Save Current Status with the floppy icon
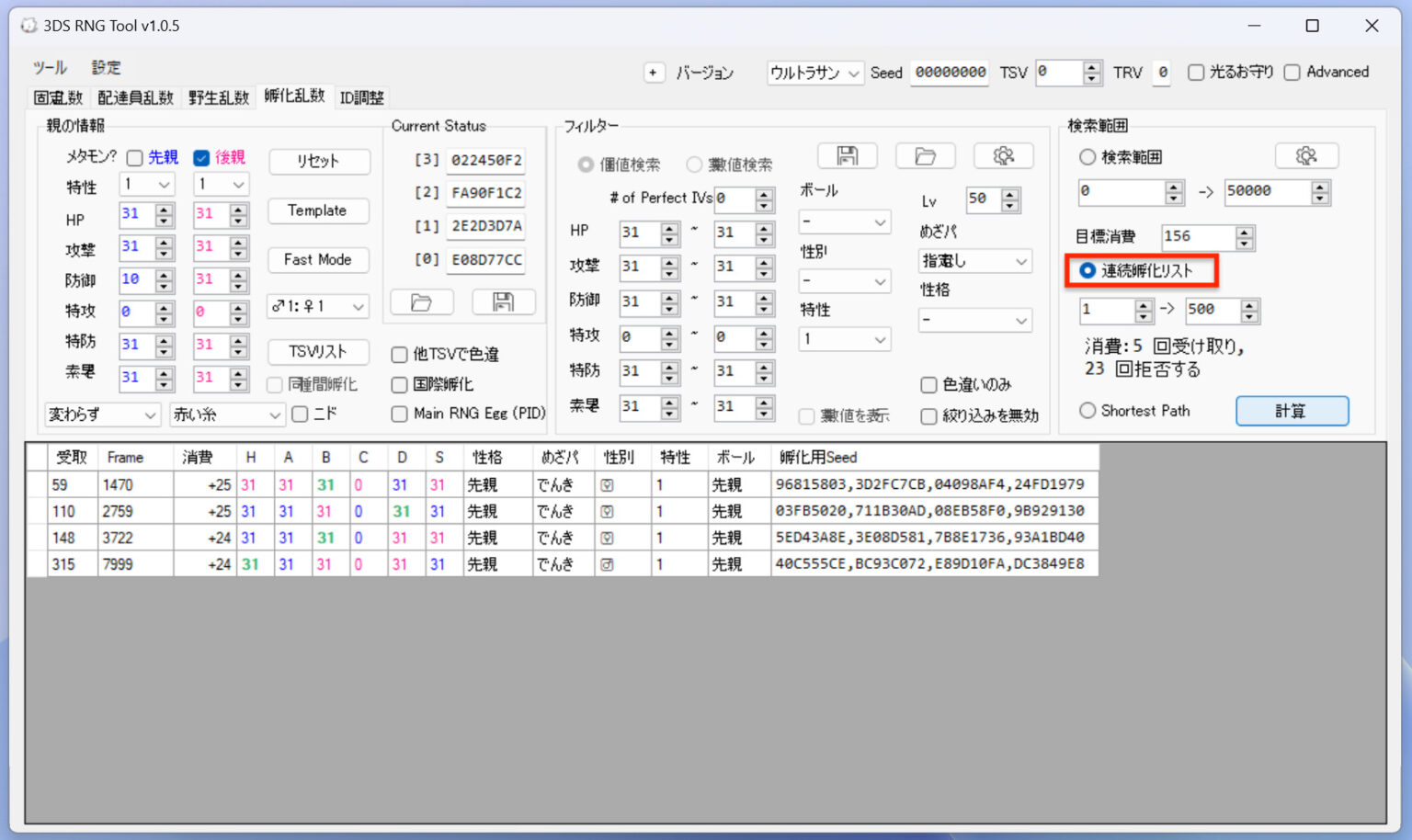Screen dimensions: 1412x840 [503, 302]
